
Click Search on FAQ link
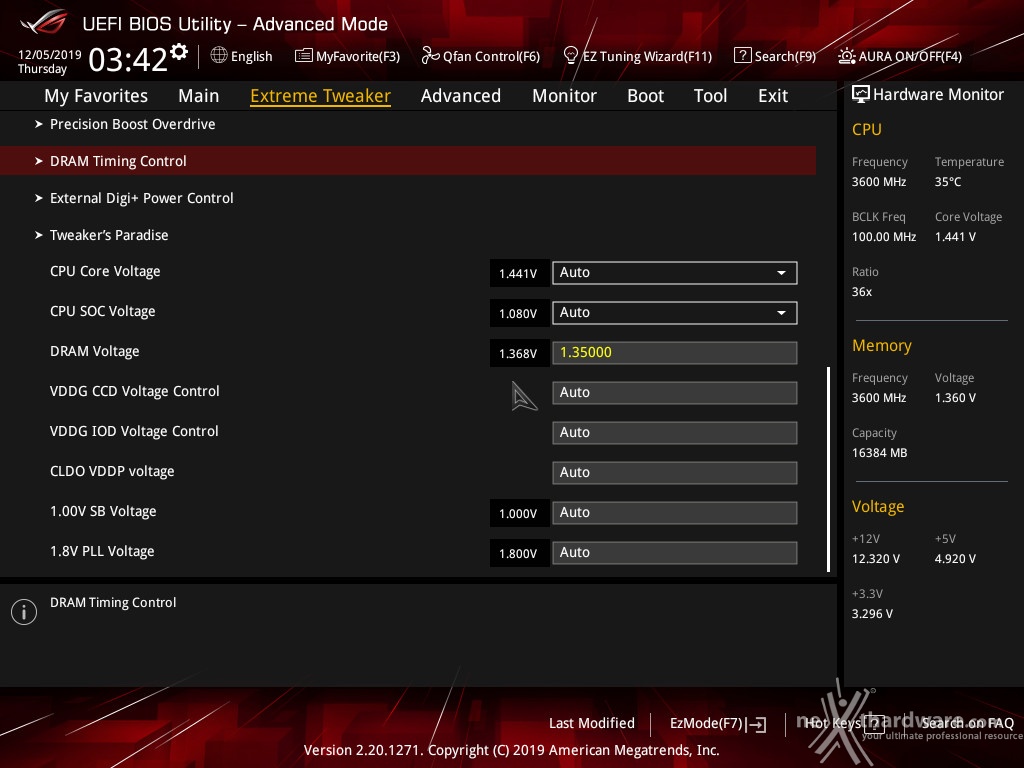(967, 723)
